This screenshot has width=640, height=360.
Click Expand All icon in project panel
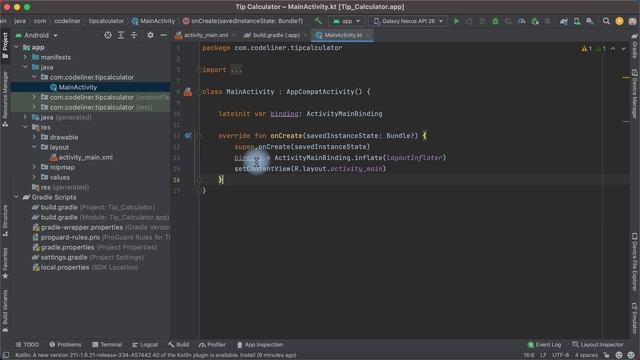point(121,36)
